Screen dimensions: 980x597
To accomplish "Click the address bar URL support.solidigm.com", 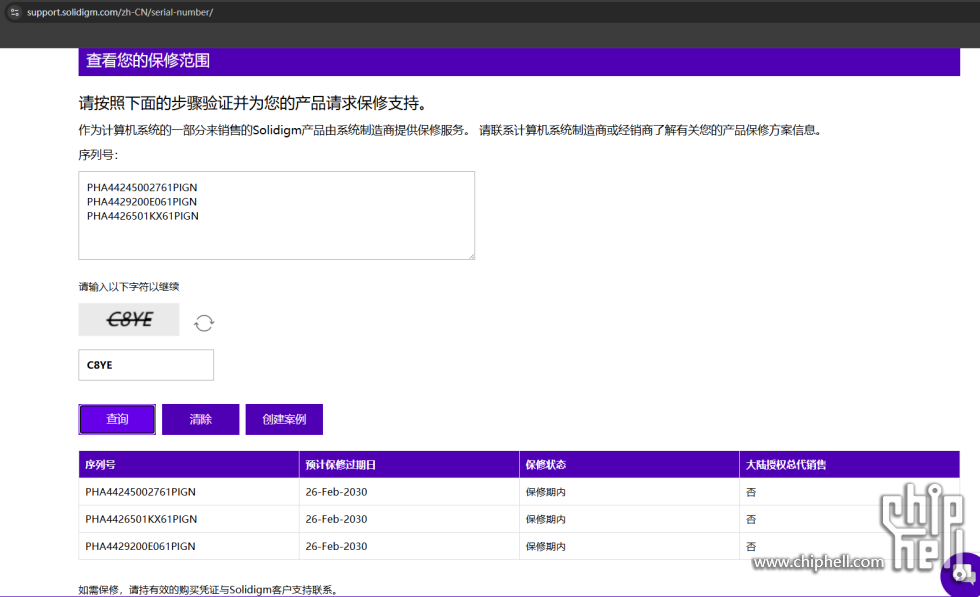I will point(120,12).
